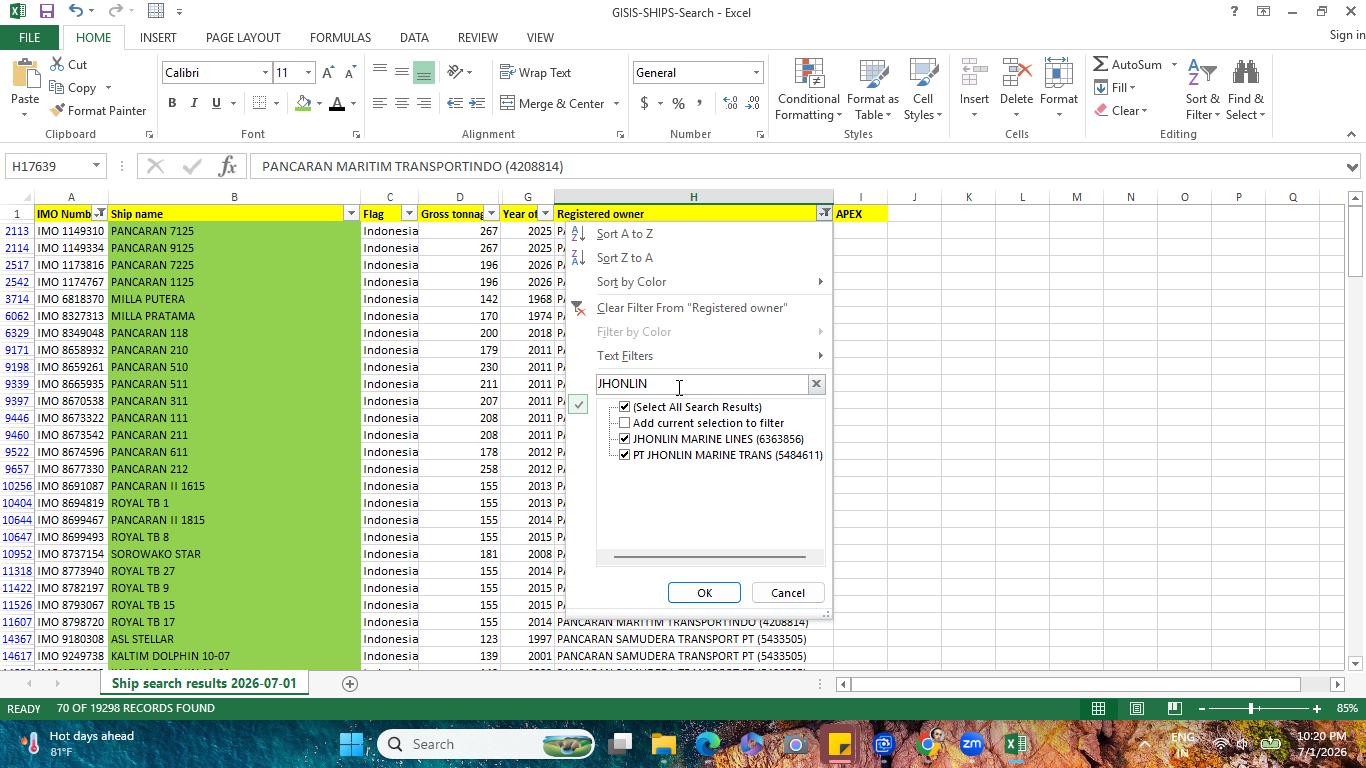Apply percent style format
This screenshot has height=768, width=1366.
(679, 103)
